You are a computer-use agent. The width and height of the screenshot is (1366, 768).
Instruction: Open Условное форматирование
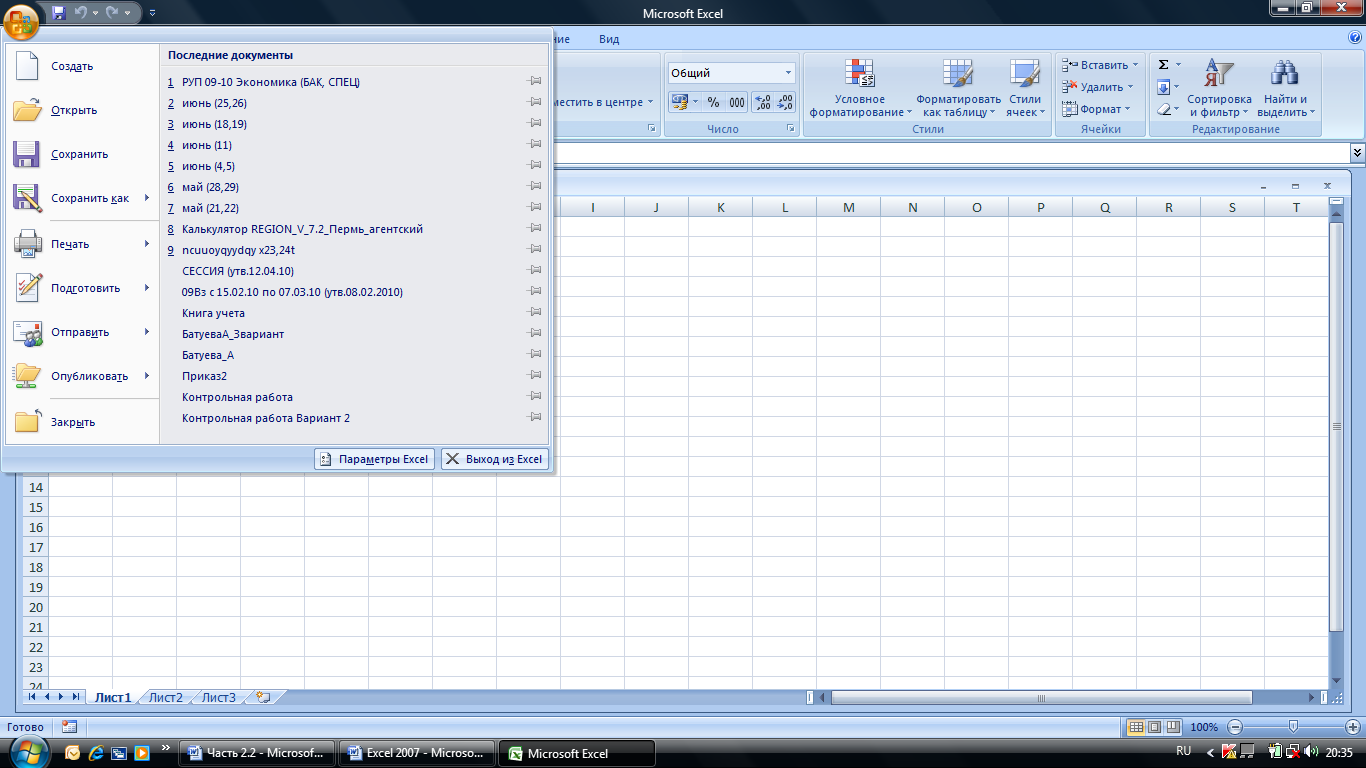click(860, 88)
